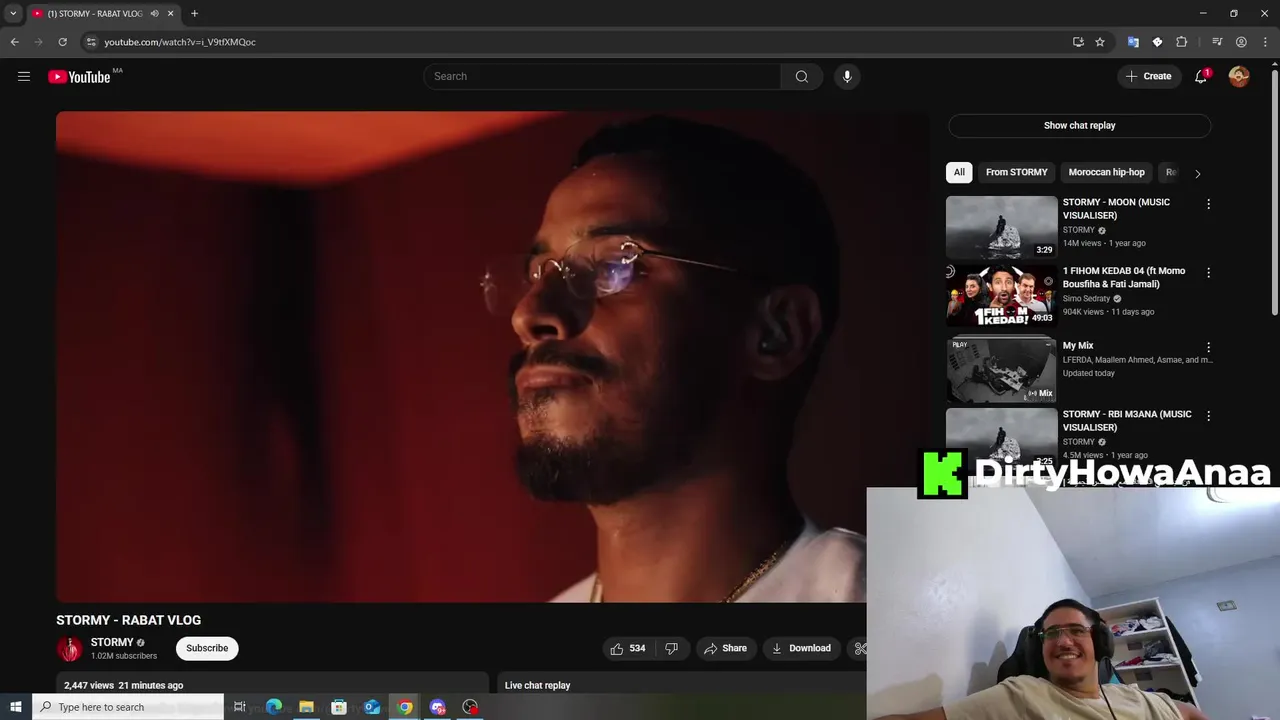Open STORMY - RBI M3ANA video title
Image resolution: width=1280 pixels, height=720 pixels.
[1127, 420]
